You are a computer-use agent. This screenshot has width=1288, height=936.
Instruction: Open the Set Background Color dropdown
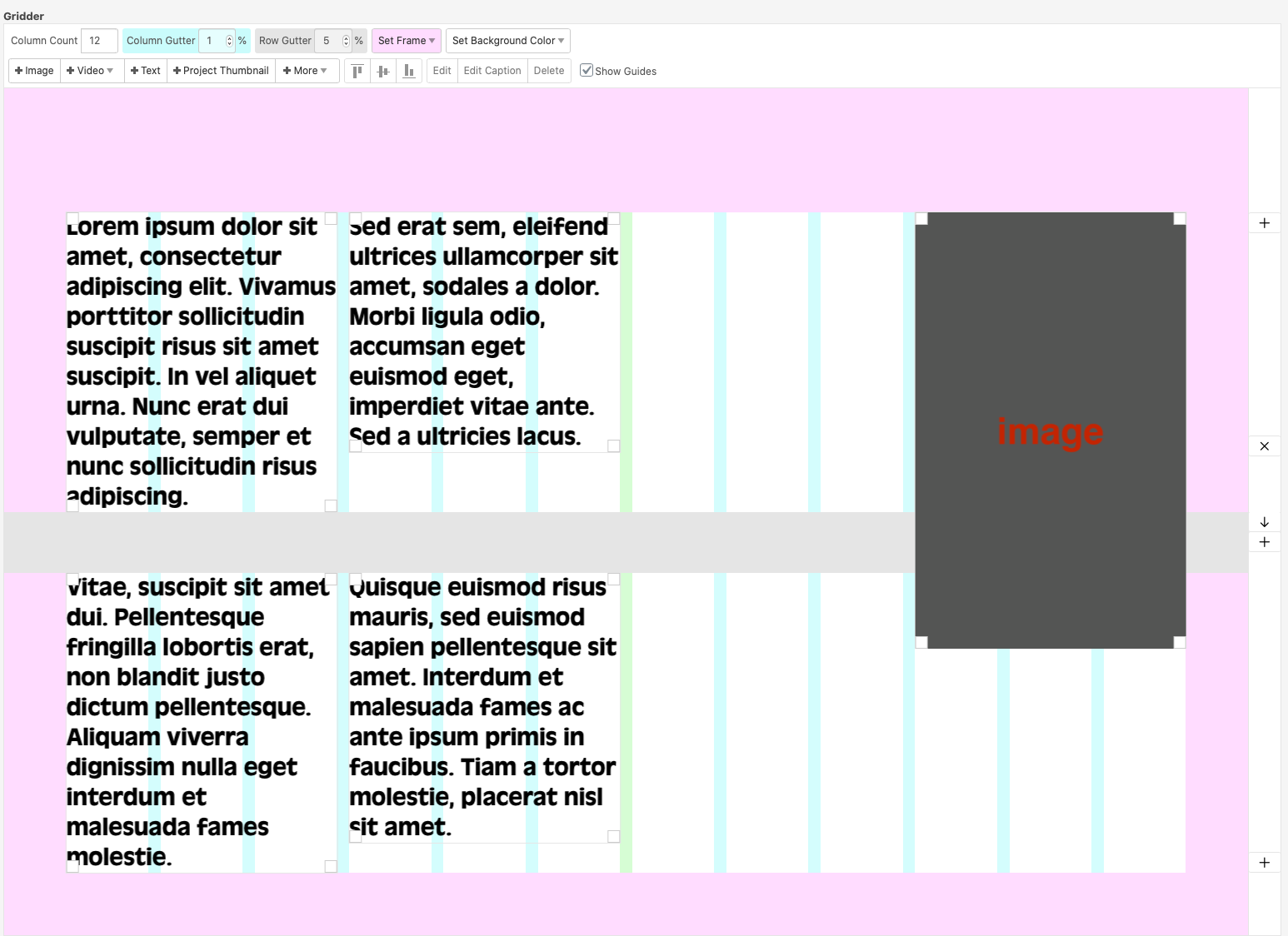click(x=507, y=41)
